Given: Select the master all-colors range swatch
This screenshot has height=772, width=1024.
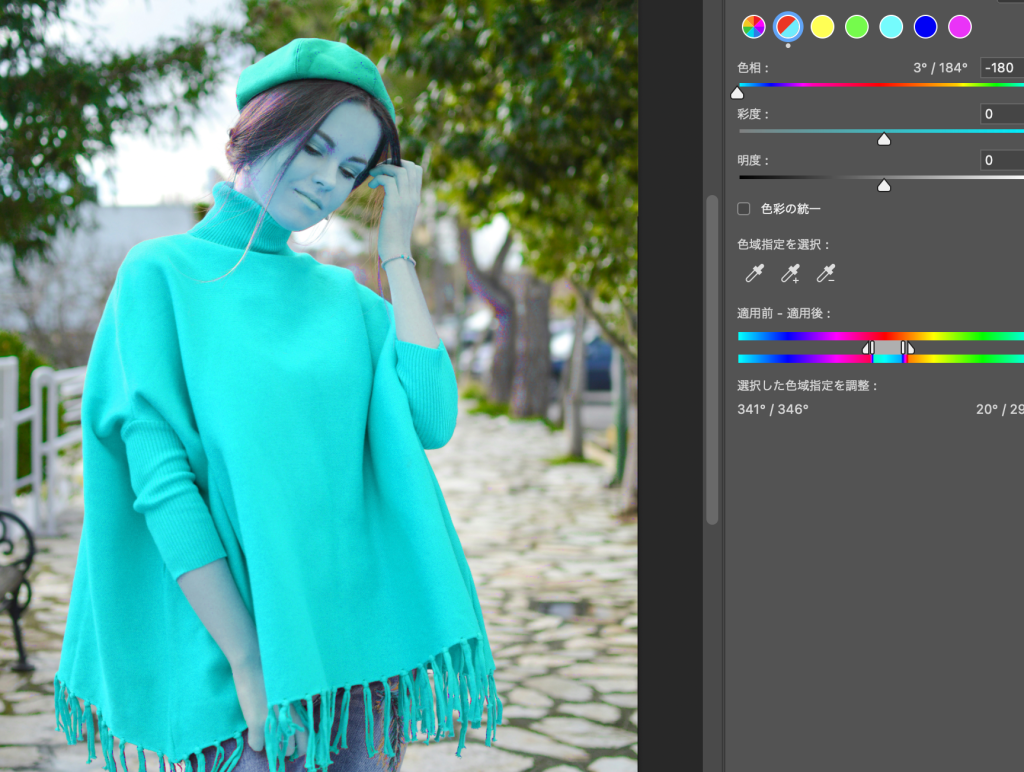Looking at the screenshot, I should pos(753,27).
